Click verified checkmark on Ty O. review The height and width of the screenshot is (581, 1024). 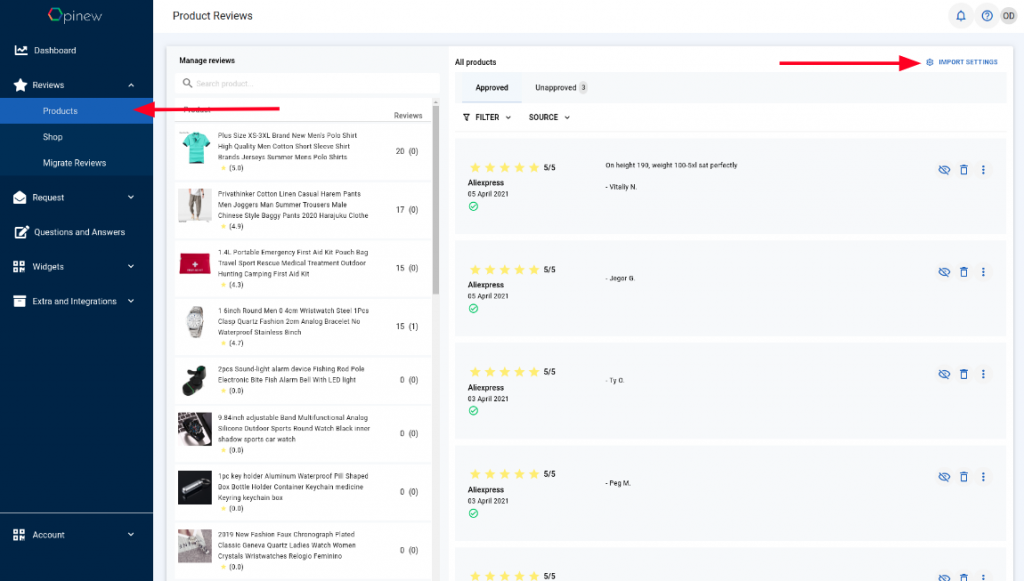[x=473, y=411]
